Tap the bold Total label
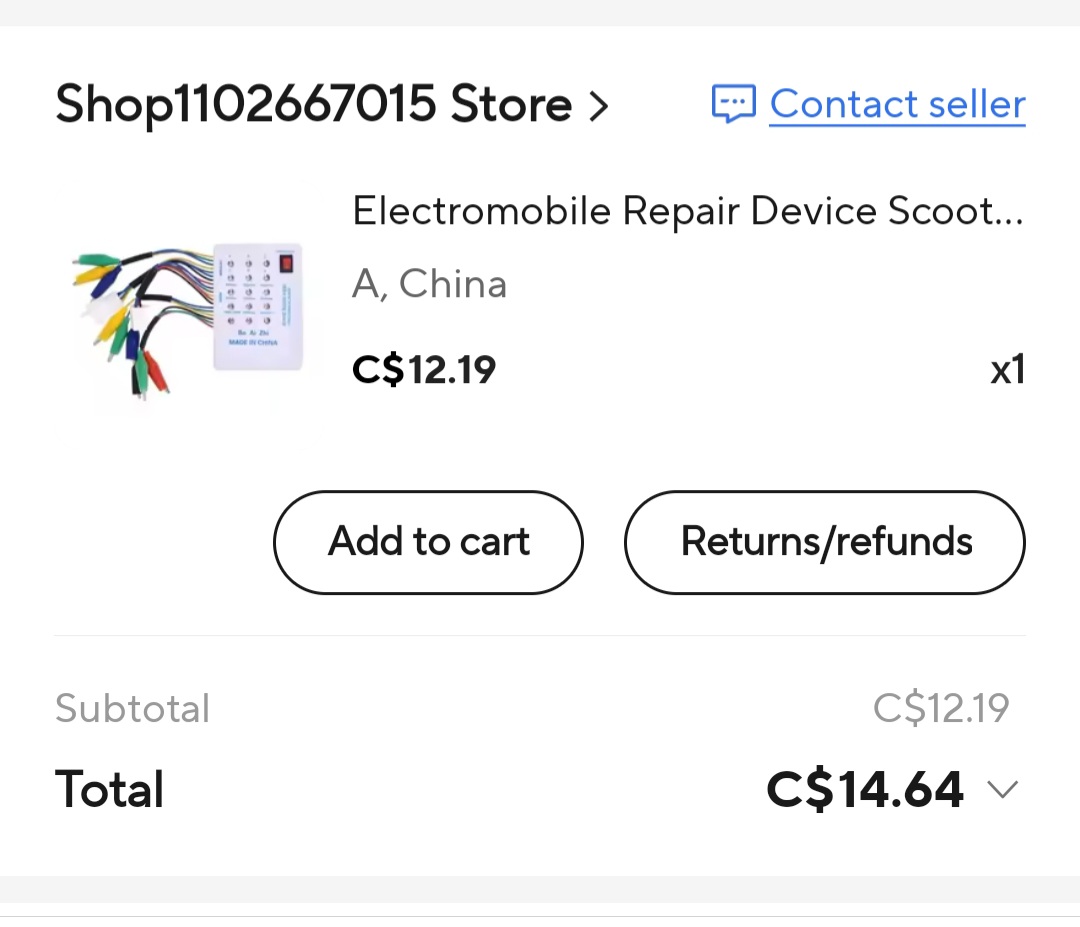The height and width of the screenshot is (927, 1080). pos(110,789)
